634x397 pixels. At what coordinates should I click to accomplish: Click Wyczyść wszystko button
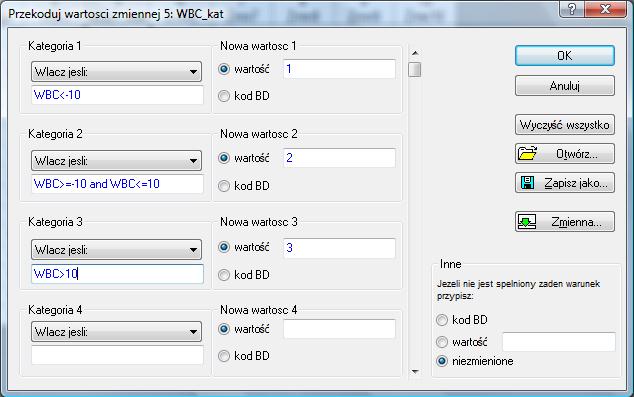pos(565,125)
